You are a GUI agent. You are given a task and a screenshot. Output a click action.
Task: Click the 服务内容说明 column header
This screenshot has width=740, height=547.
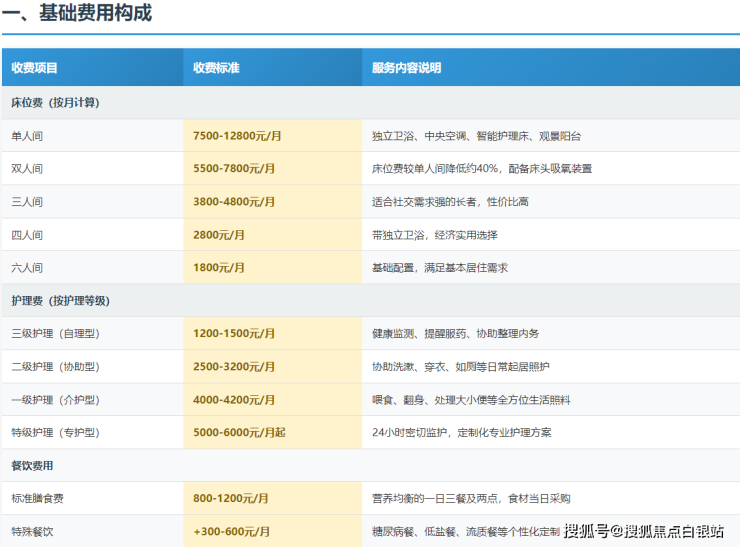(406, 68)
